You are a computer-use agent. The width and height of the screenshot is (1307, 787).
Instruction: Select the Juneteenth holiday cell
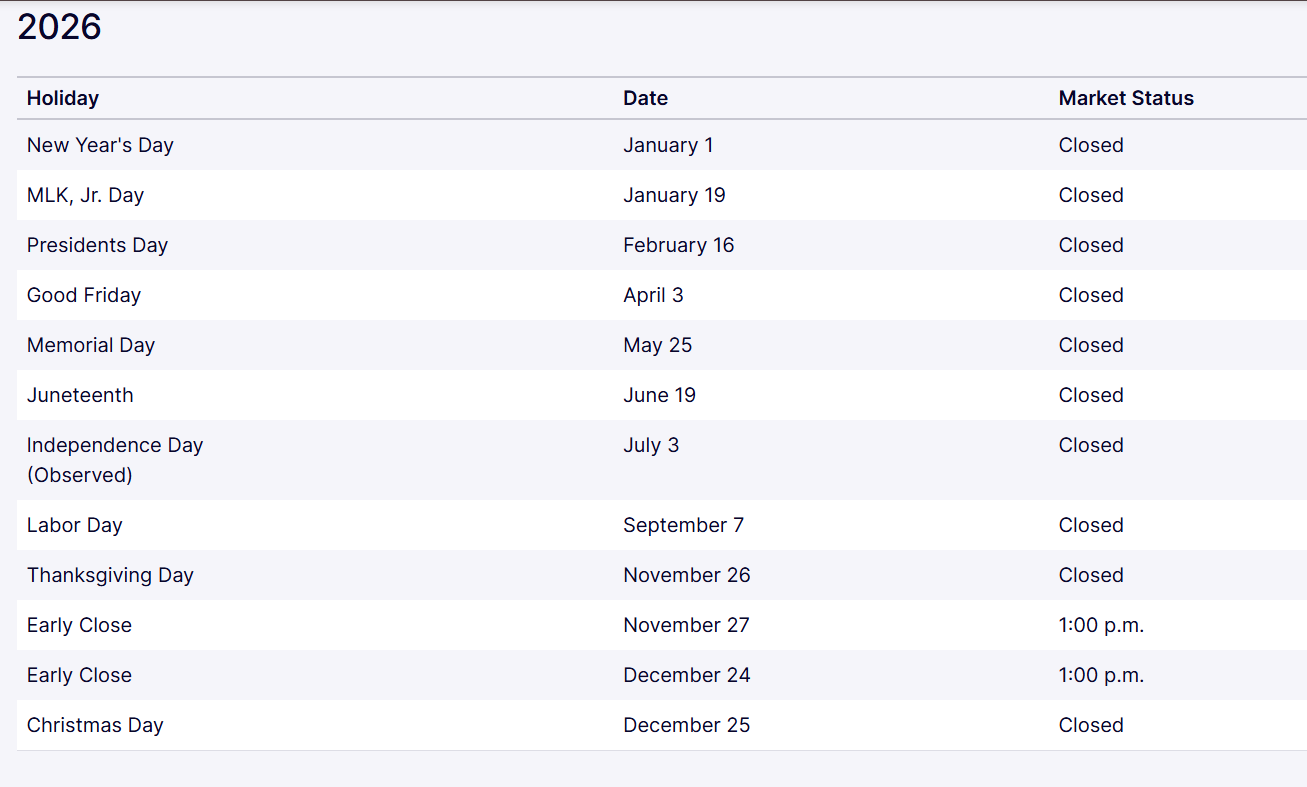80,395
